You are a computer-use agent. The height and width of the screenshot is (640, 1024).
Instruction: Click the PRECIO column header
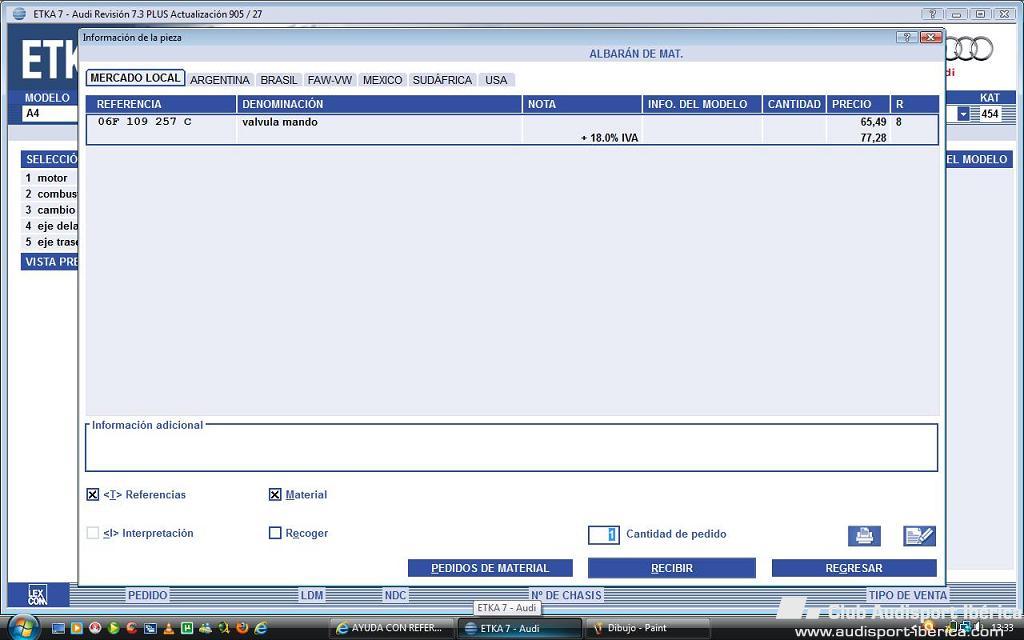point(858,104)
